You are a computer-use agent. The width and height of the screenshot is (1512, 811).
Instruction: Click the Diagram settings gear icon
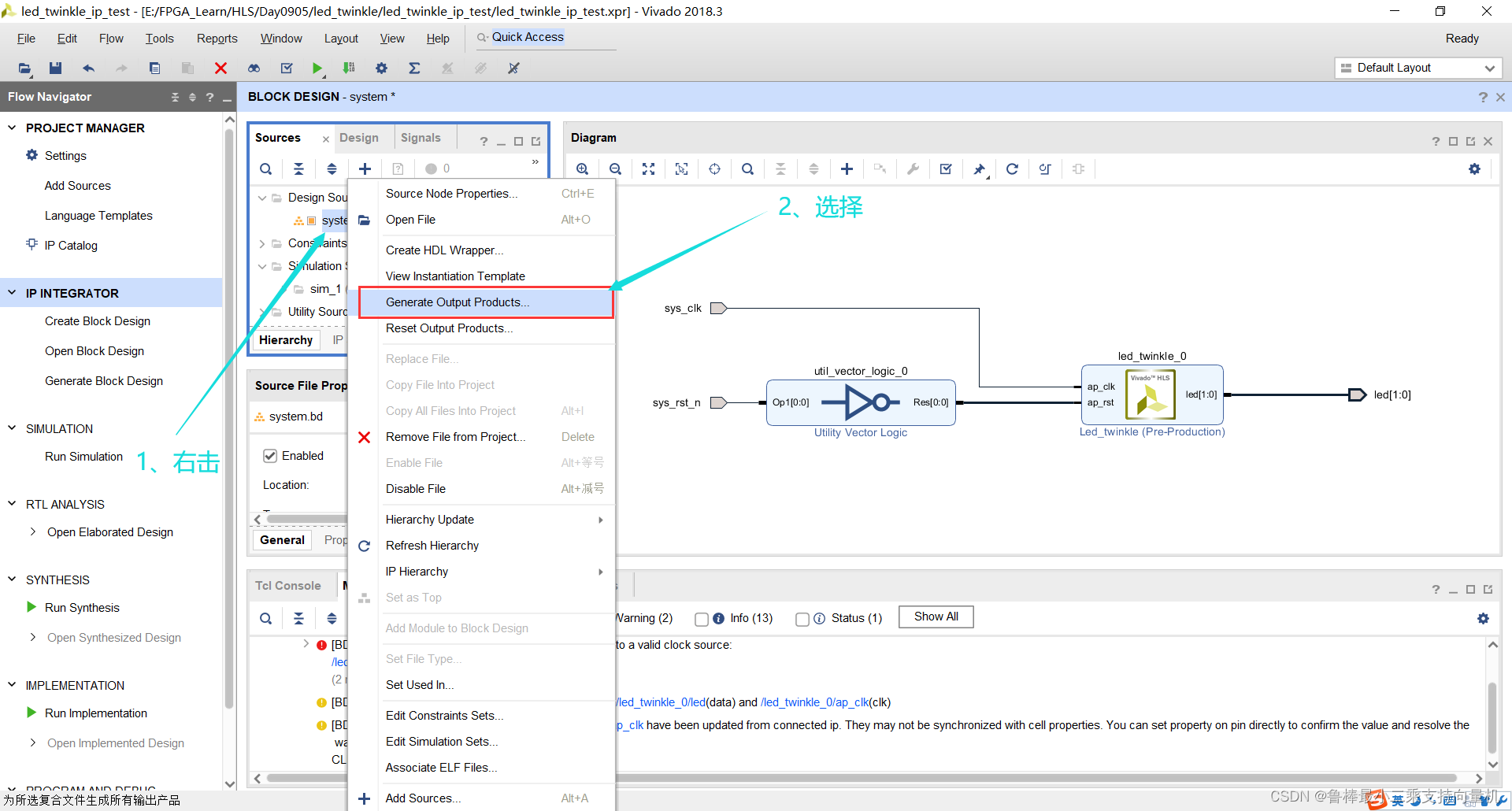[x=1474, y=169]
